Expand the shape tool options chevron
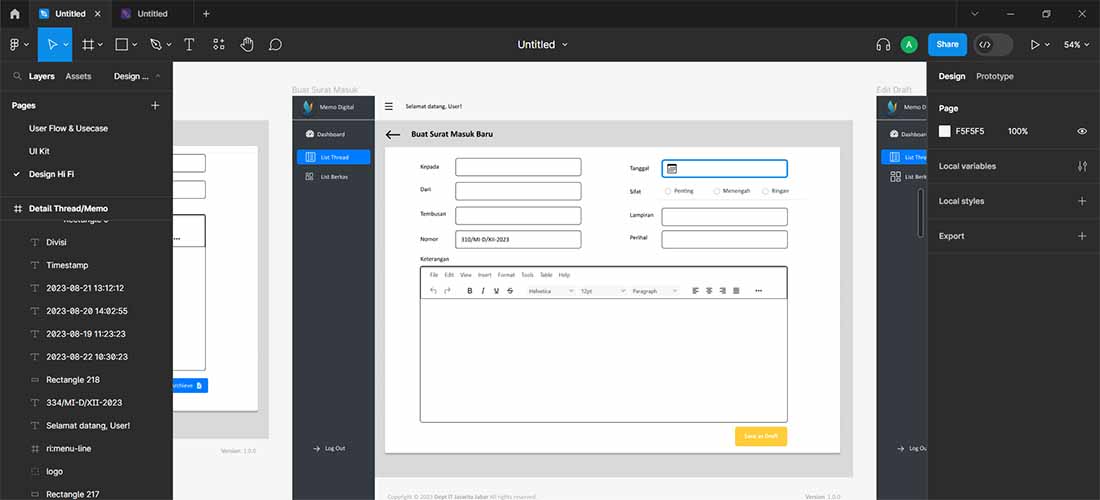 pos(135,44)
